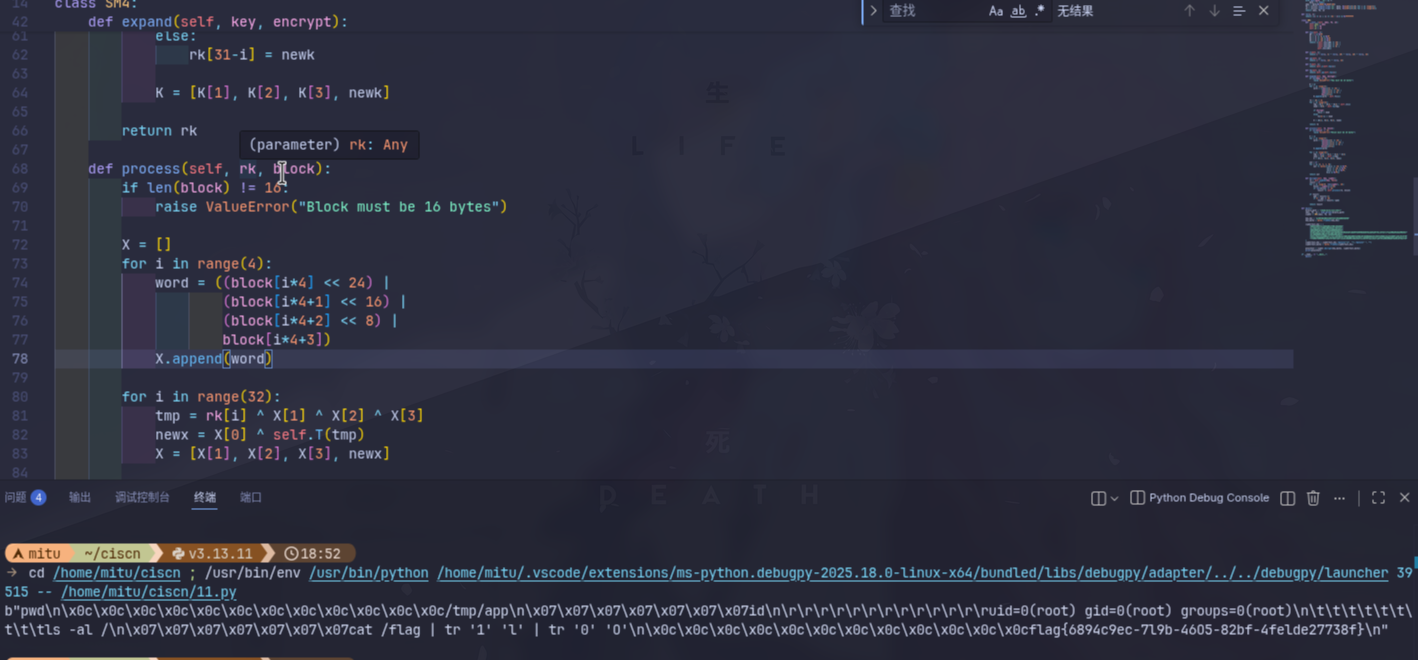Open the 调试控制台 debug console tab
The width and height of the screenshot is (1418, 660).
tap(142, 497)
